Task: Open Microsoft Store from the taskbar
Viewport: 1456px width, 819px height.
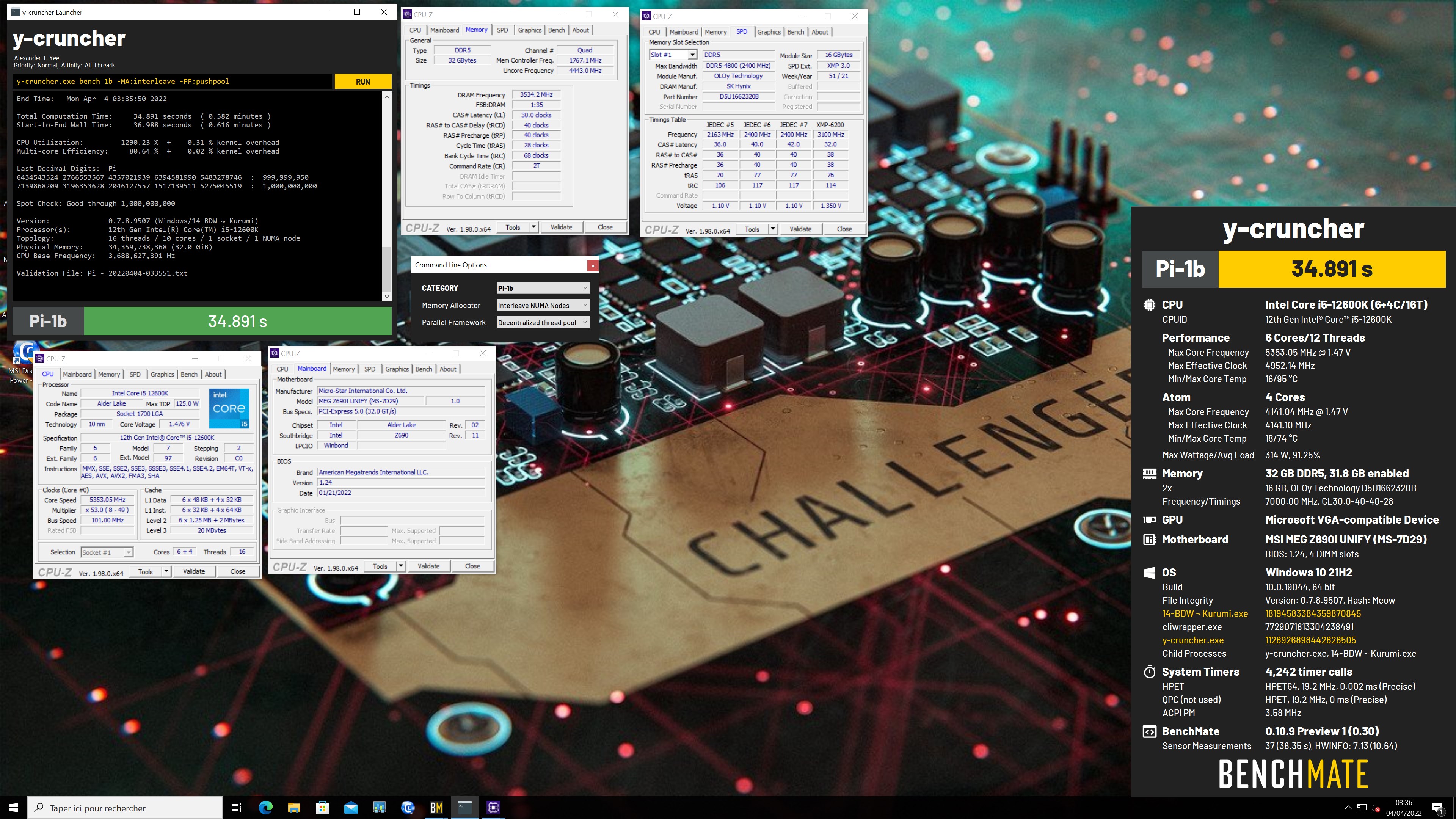Action: [x=322, y=808]
